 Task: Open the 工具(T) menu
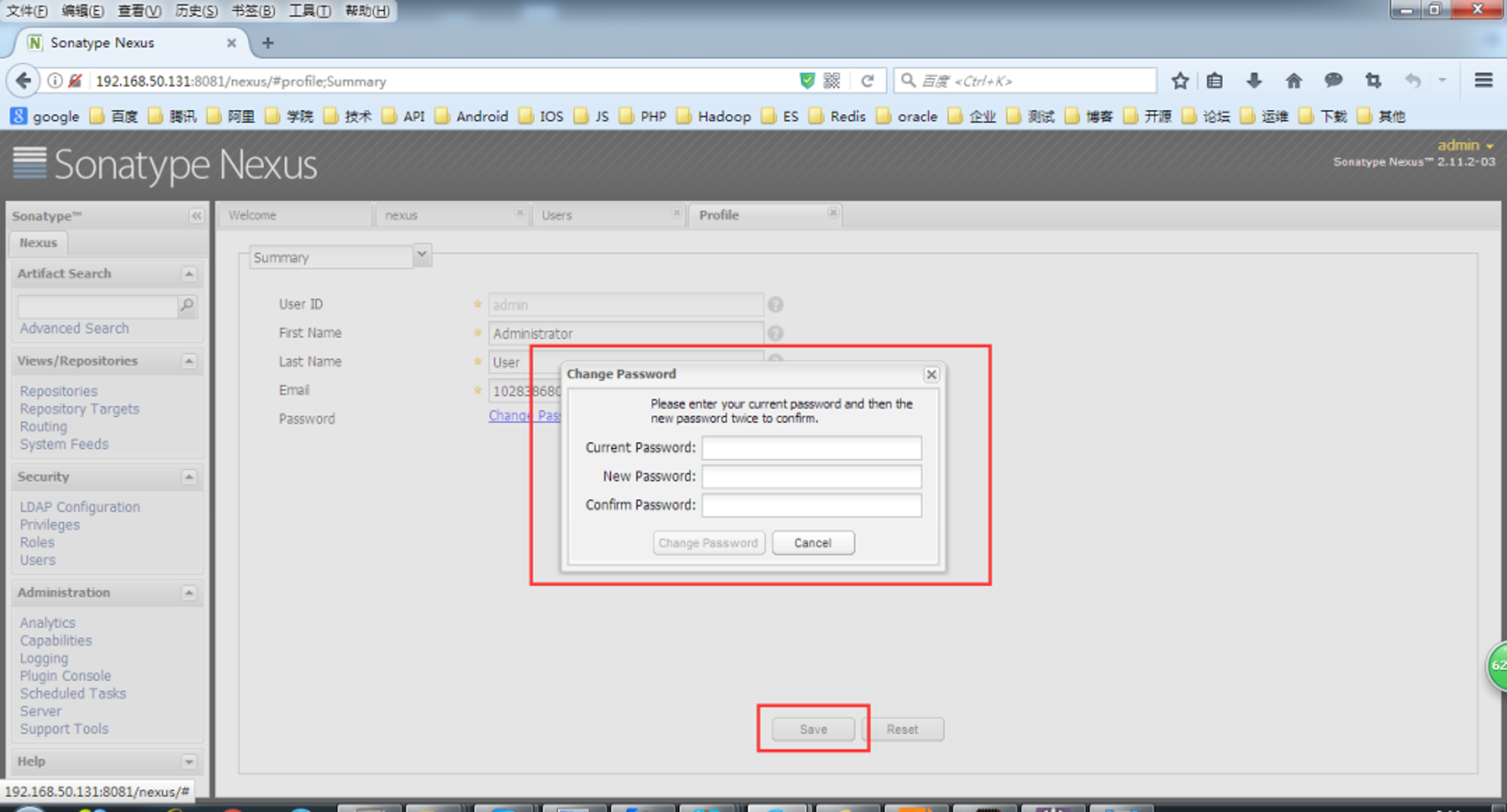[x=310, y=11]
